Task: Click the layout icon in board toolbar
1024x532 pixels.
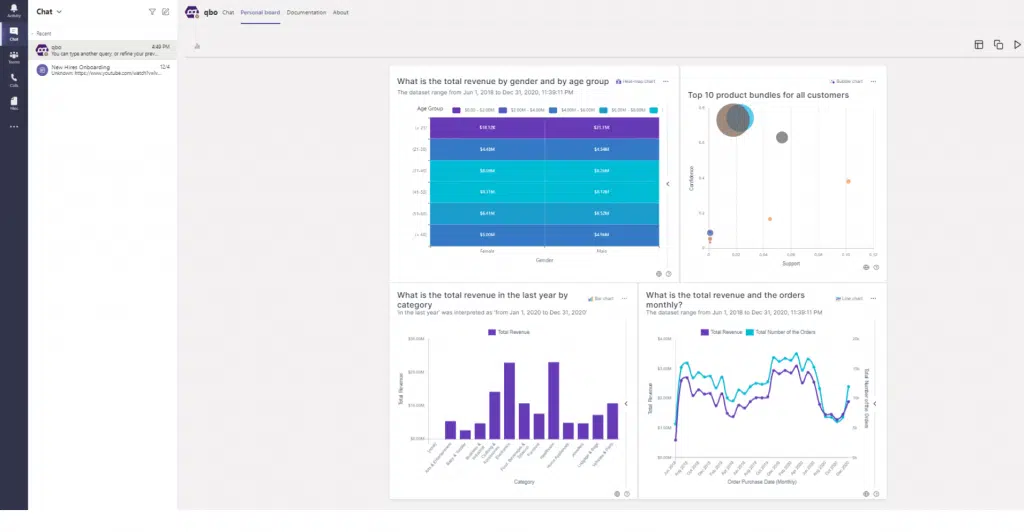Action: pyautogui.click(x=979, y=45)
